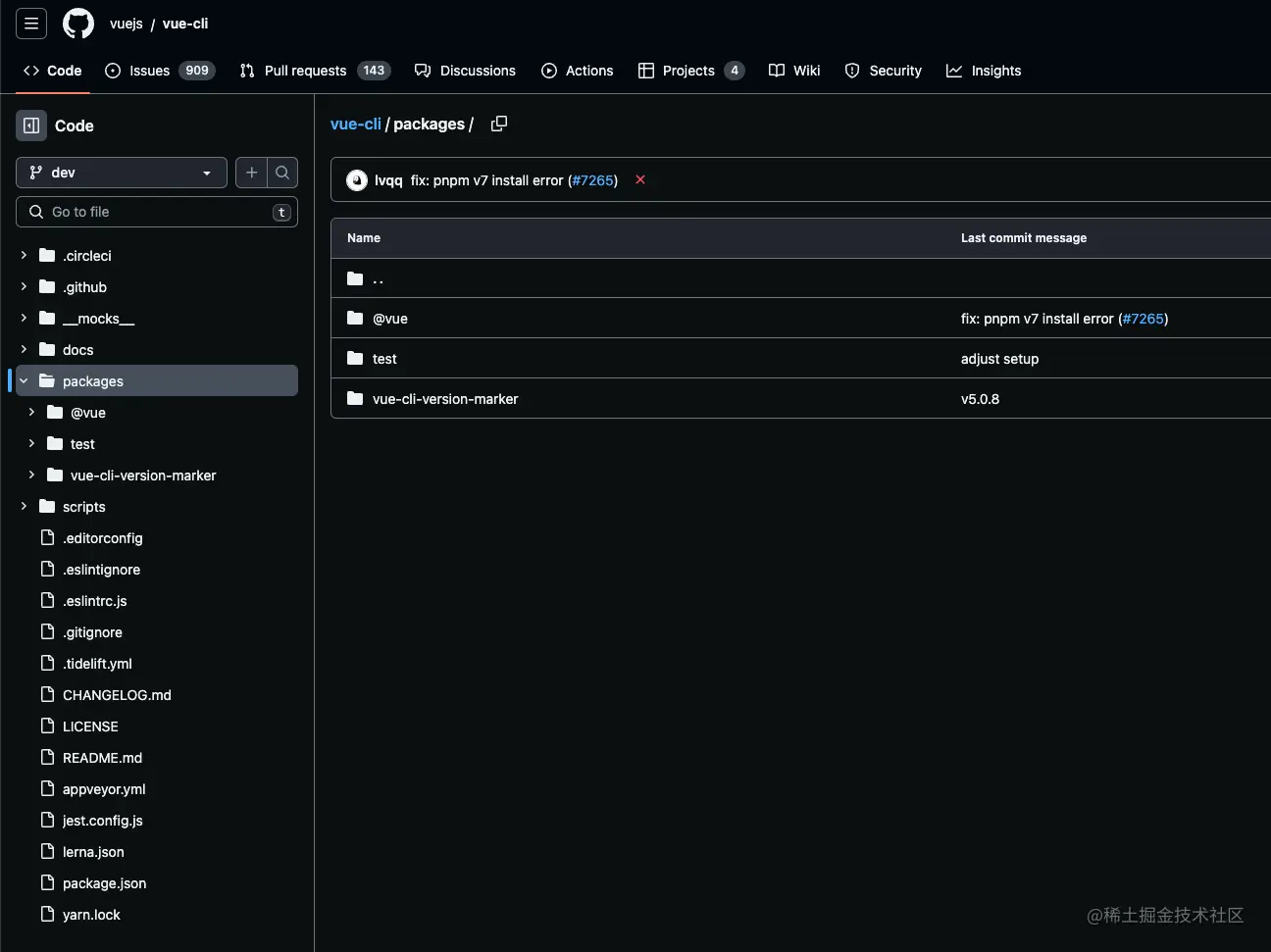
Task: Open the @vue folder in file table
Action: 390,319
